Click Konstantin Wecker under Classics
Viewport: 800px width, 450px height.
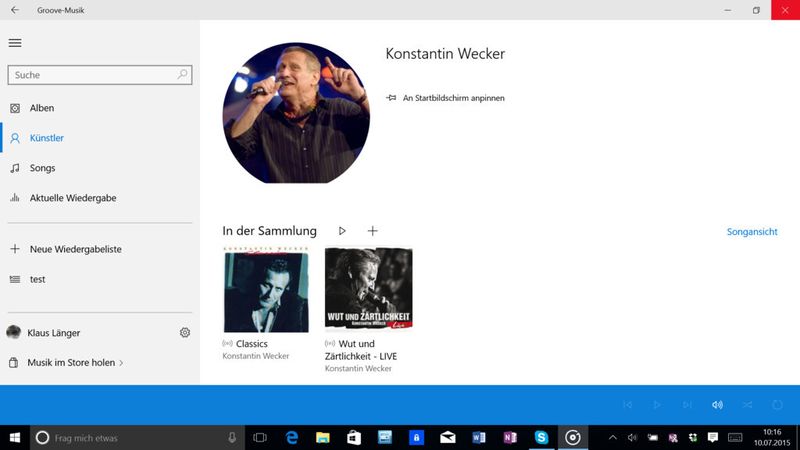tap(256, 356)
